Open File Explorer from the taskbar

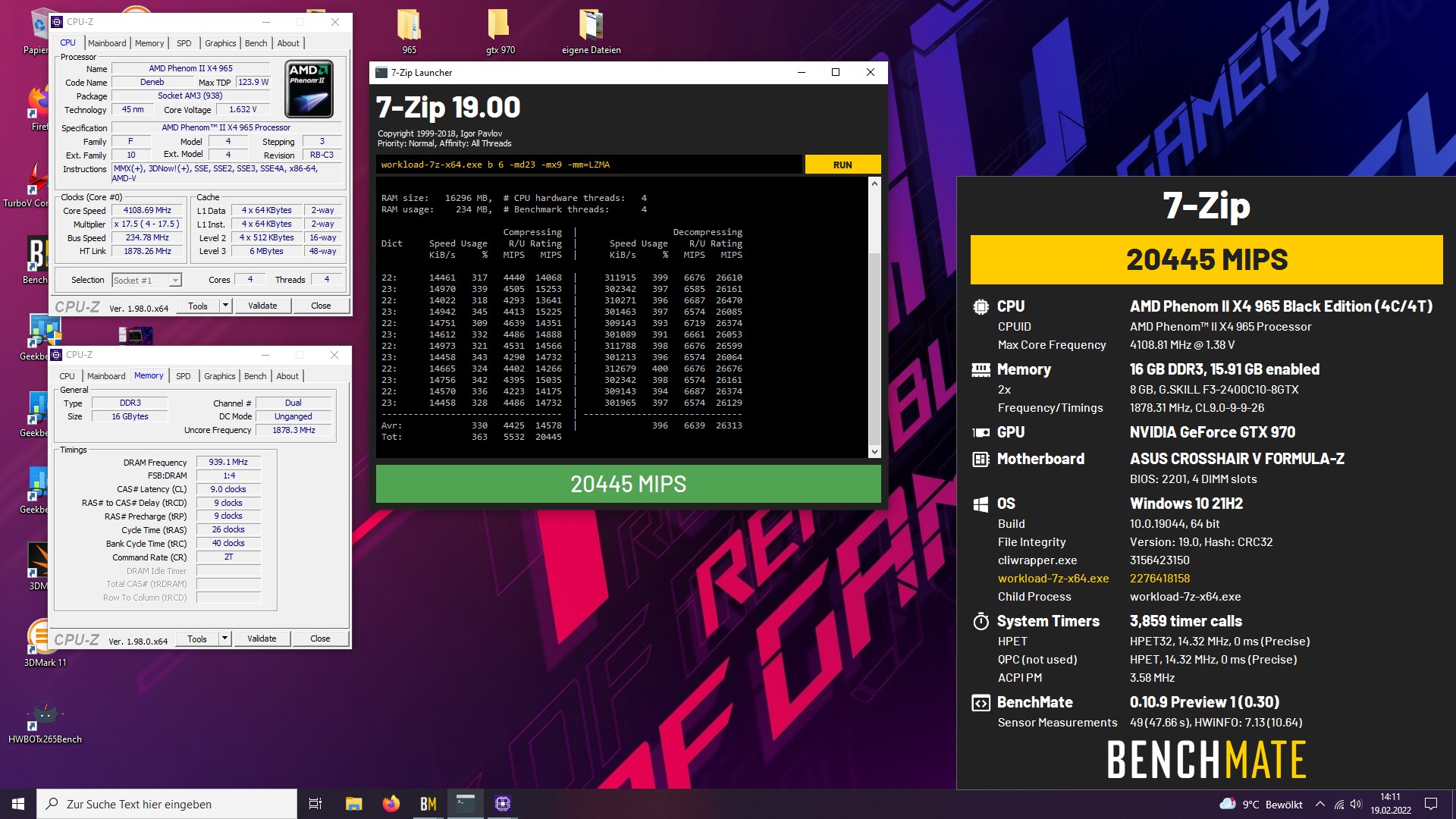click(x=353, y=804)
